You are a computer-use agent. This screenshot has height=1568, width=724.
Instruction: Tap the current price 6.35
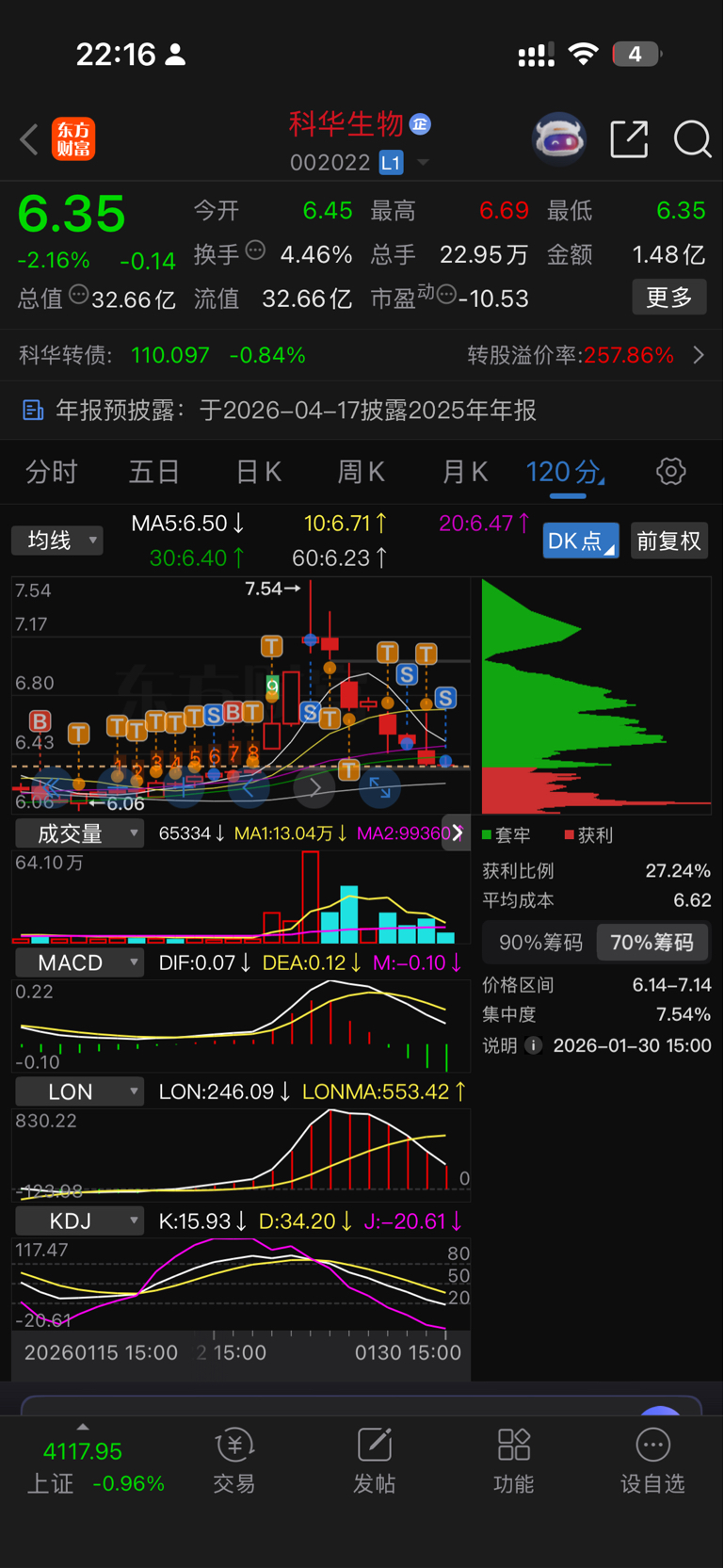click(72, 214)
